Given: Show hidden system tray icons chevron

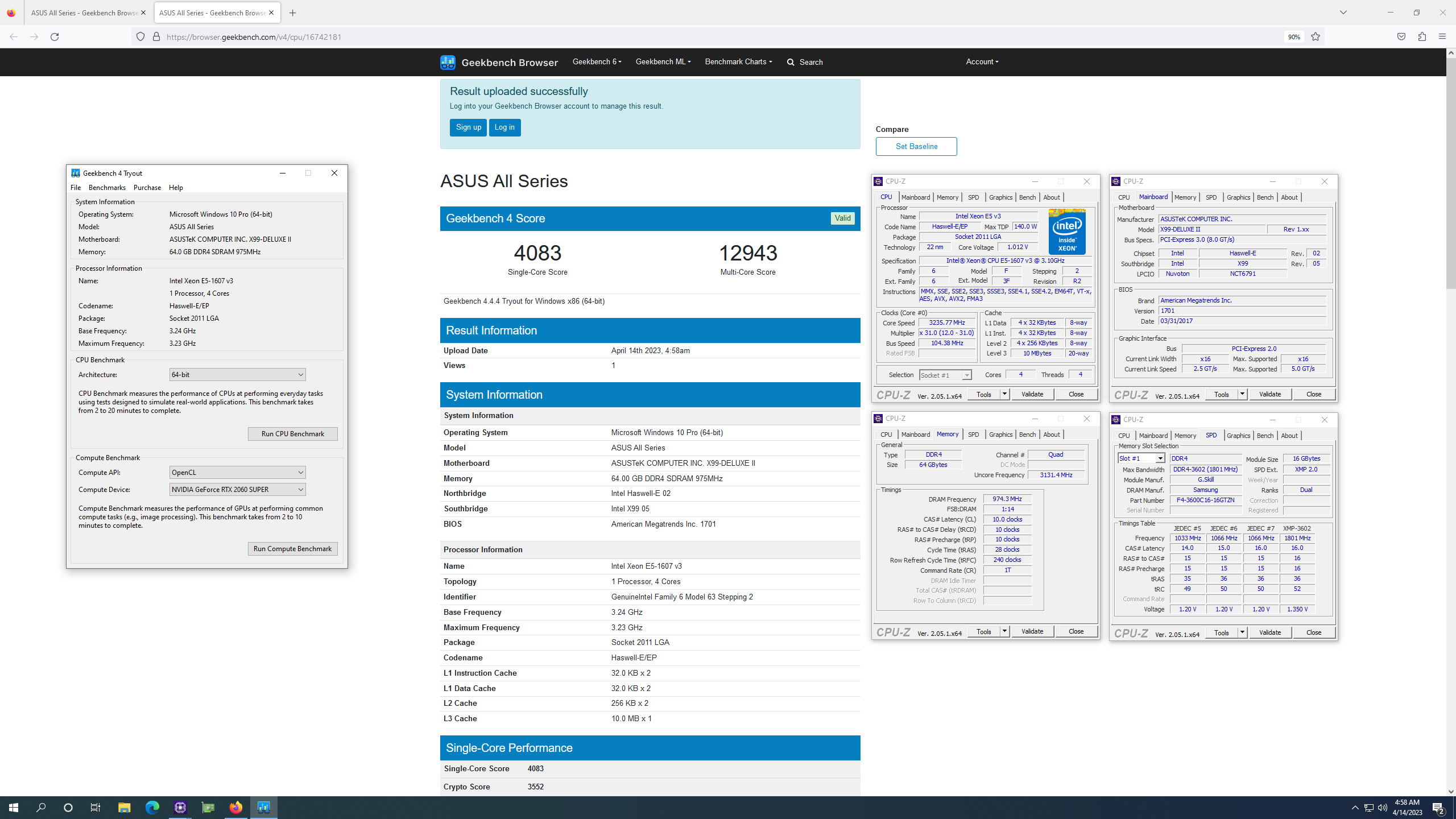Looking at the screenshot, I should pos(1355,808).
